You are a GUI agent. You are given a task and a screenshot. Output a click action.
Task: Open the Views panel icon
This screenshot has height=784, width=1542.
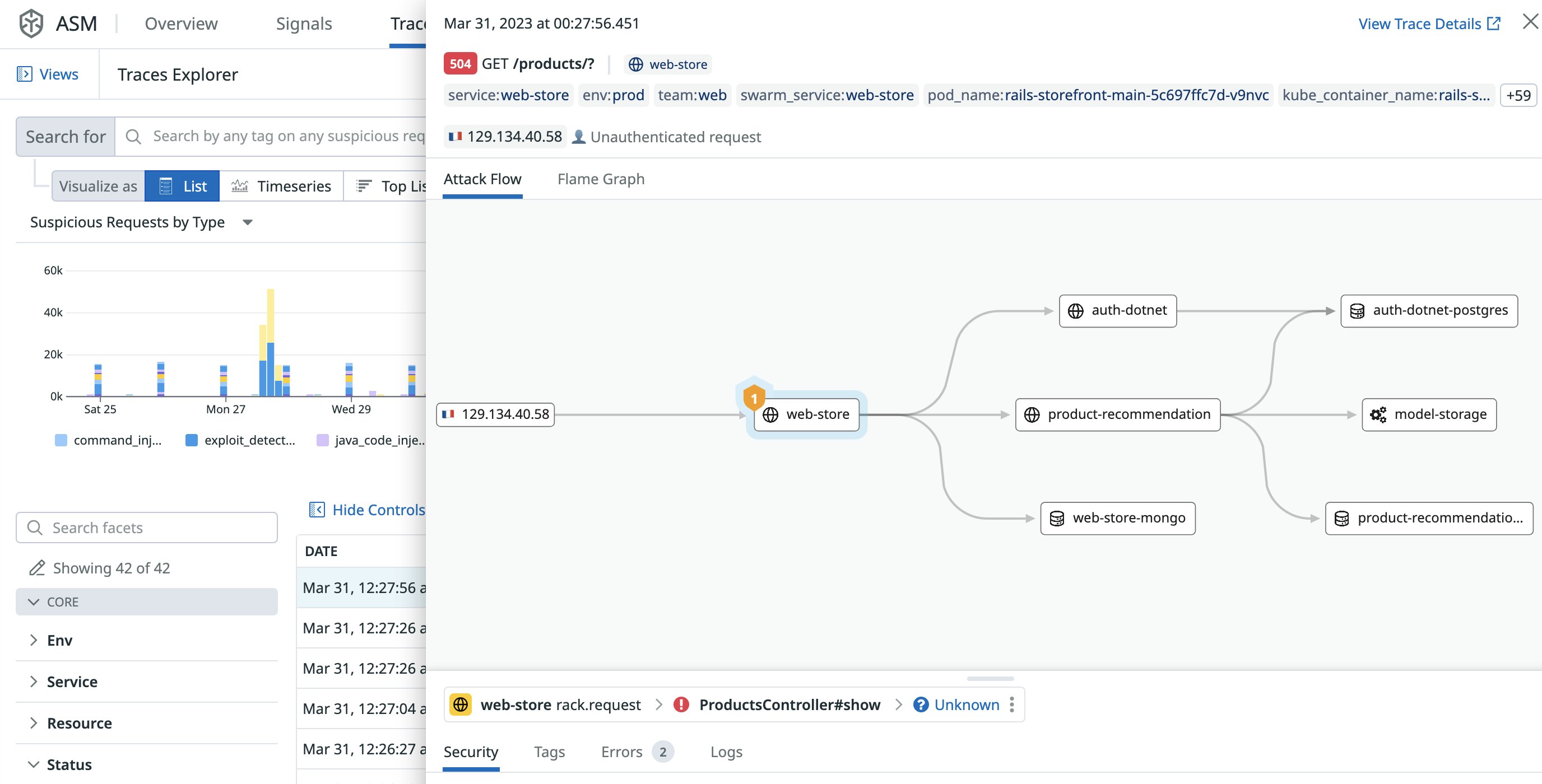[25, 74]
